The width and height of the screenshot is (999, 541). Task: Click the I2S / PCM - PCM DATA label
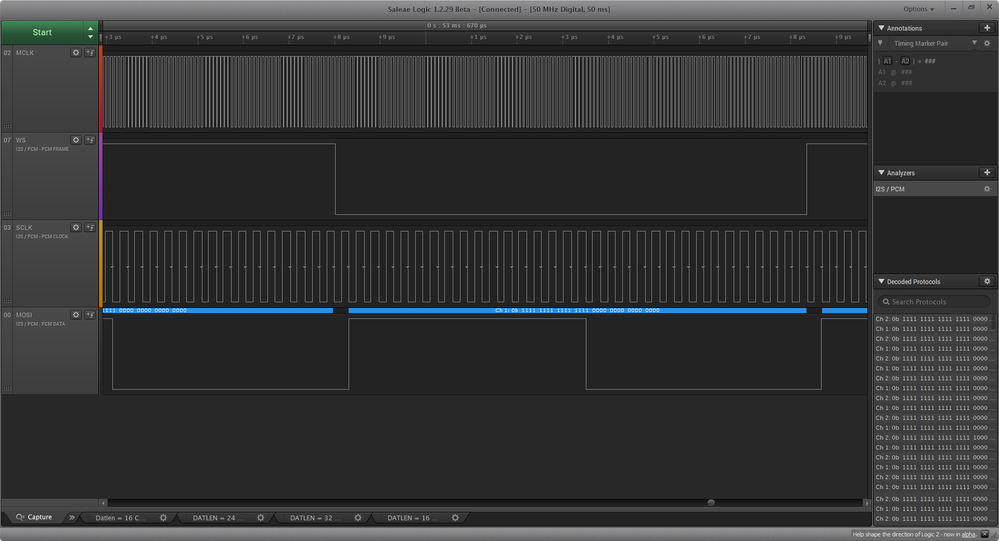pyautogui.click(x=41, y=324)
